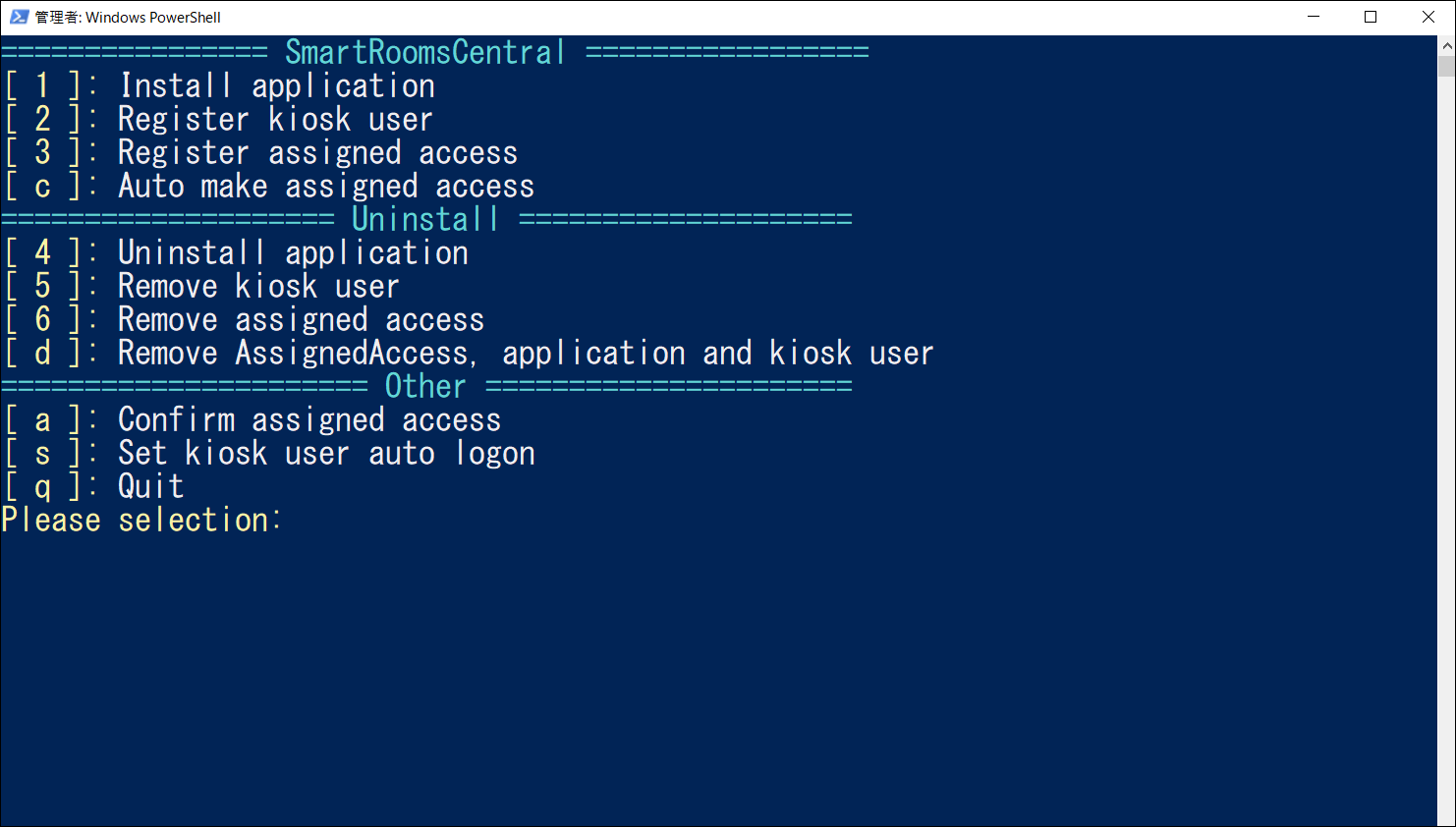This screenshot has width=1456, height=827.
Task: Maximize the PowerShell window
Action: (x=1371, y=17)
